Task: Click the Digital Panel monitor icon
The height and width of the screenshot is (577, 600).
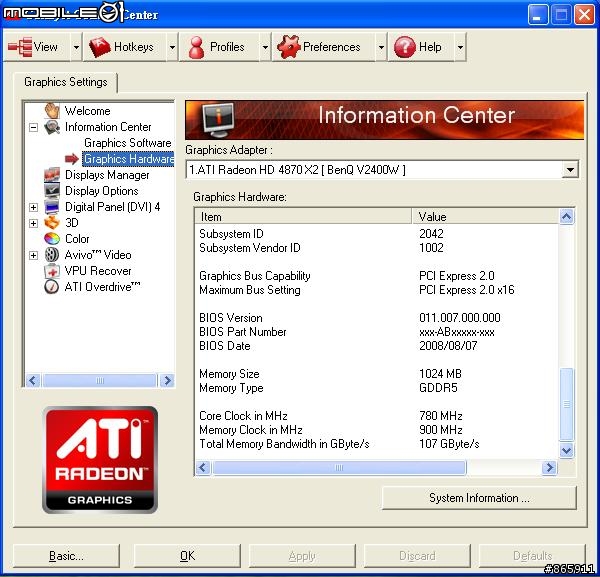Action: click(52, 207)
